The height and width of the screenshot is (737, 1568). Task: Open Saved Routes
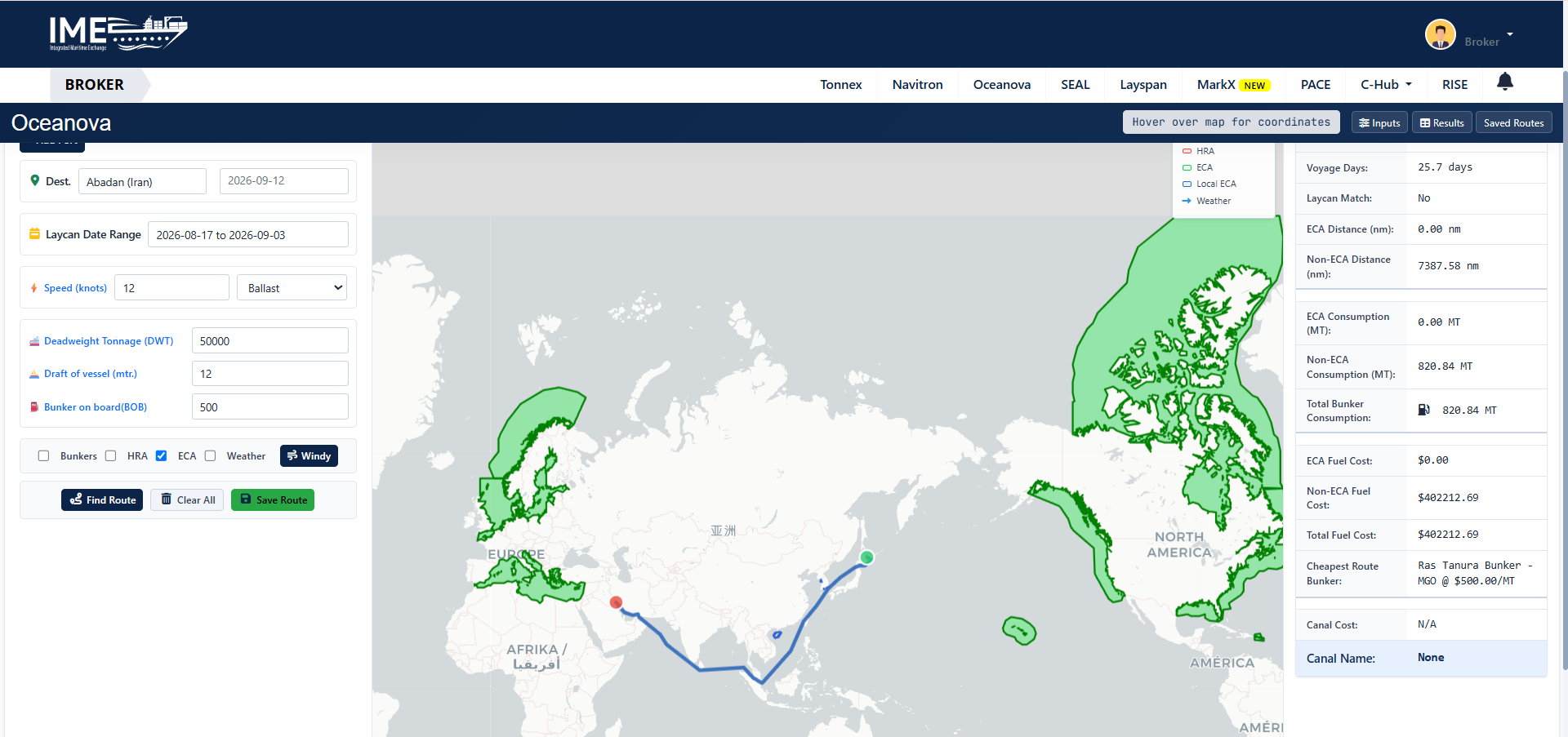pyautogui.click(x=1513, y=122)
